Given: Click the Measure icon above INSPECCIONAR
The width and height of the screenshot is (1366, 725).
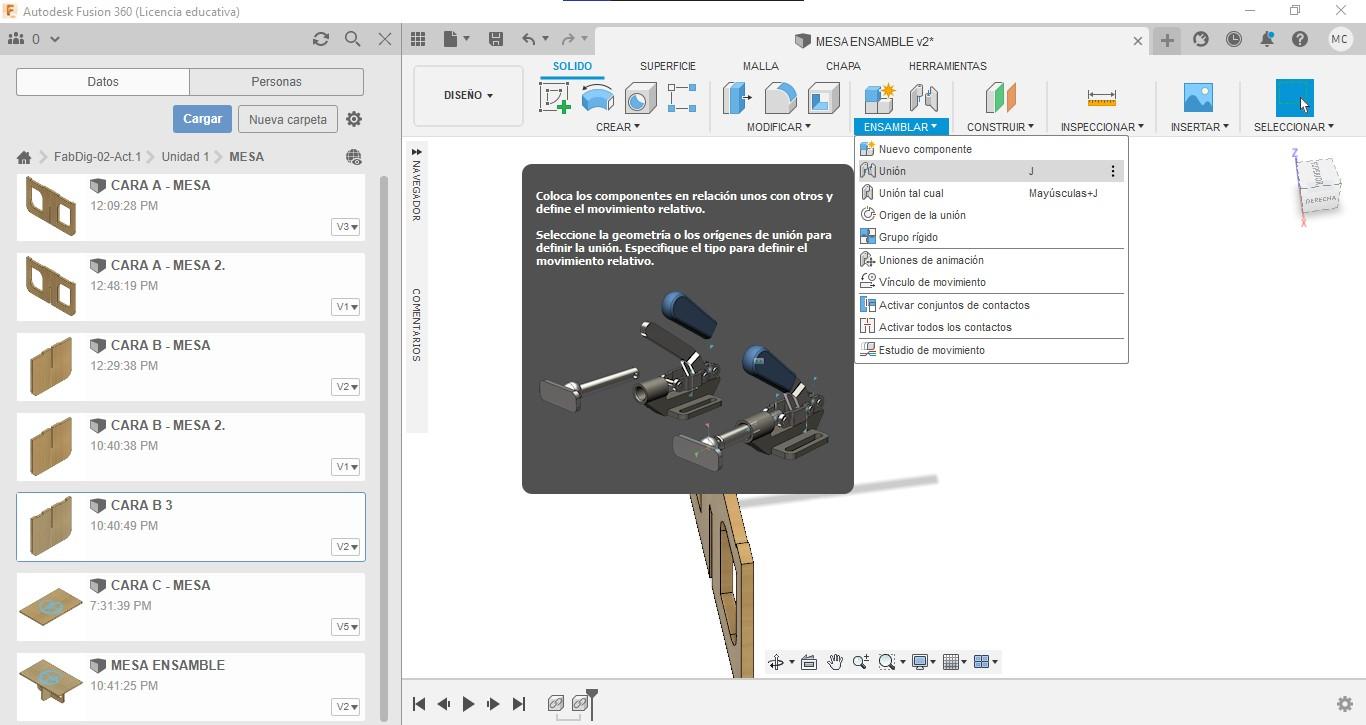Looking at the screenshot, I should coord(1101,98).
